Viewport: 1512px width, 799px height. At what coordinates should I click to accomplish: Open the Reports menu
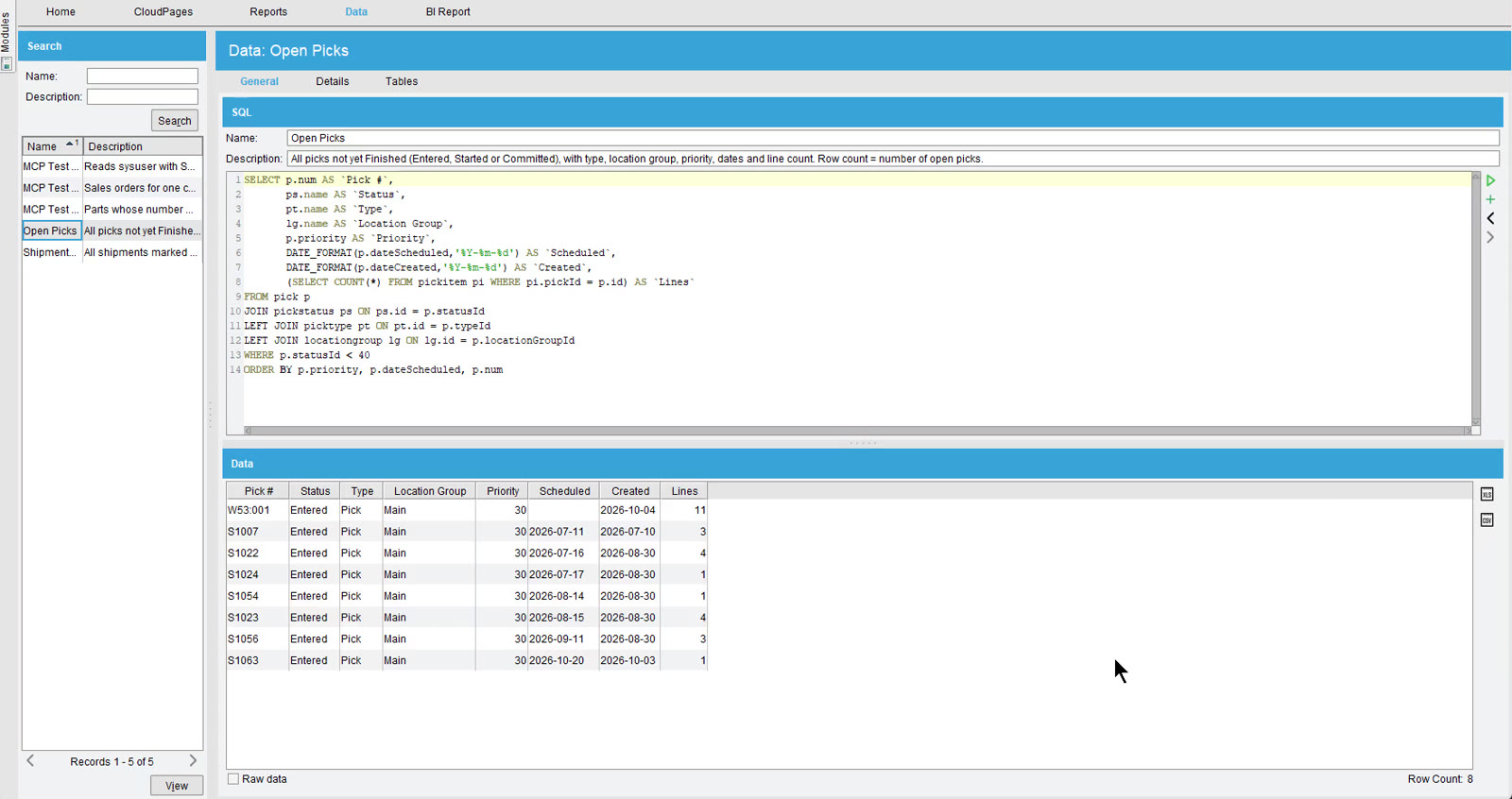(x=268, y=12)
